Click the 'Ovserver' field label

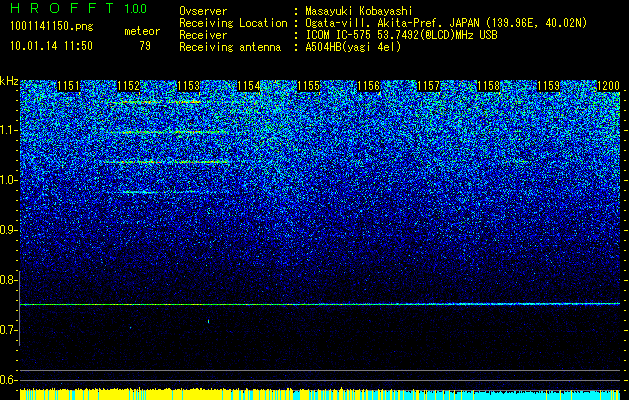(203, 12)
